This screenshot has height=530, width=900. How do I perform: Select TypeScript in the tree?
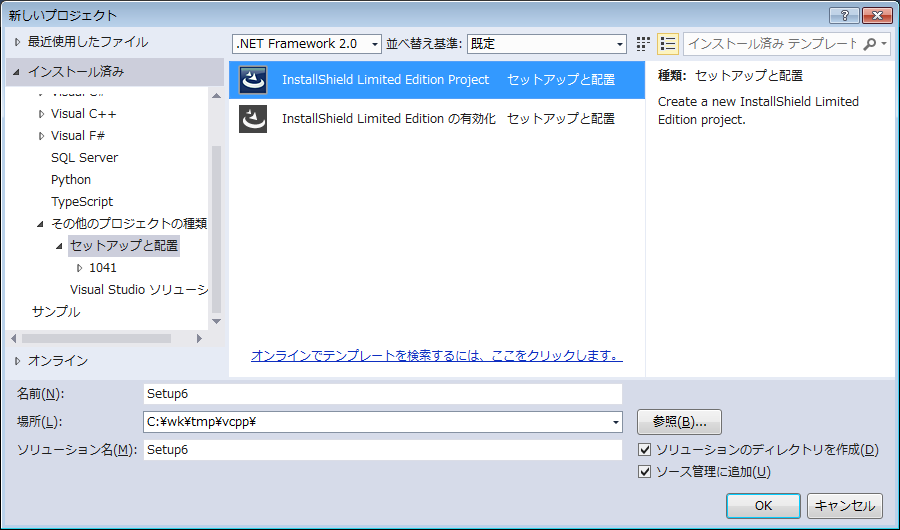click(x=82, y=202)
